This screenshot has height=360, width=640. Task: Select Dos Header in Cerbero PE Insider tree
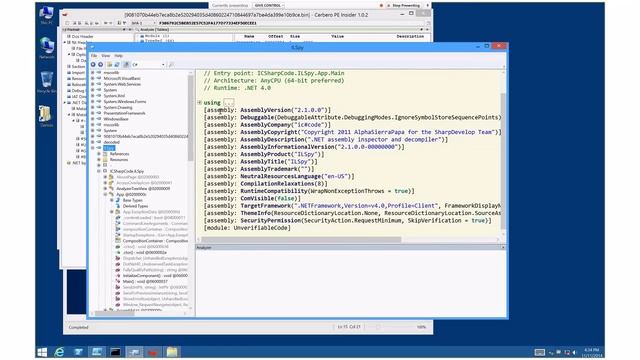click(82, 36)
